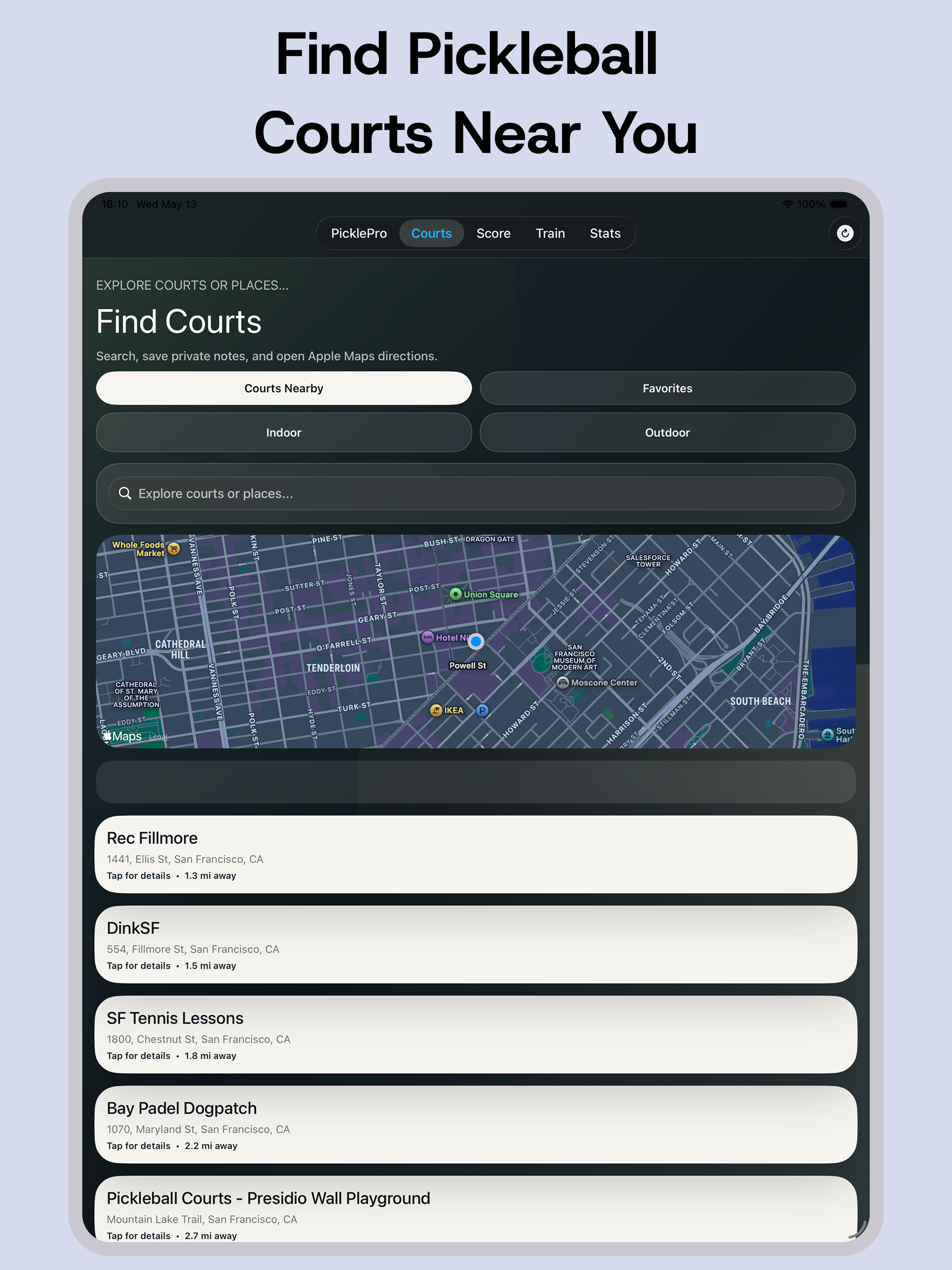The width and height of the screenshot is (952, 1270).
Task: Click the South Harbor marina pin
Action: tap(827, 734)
